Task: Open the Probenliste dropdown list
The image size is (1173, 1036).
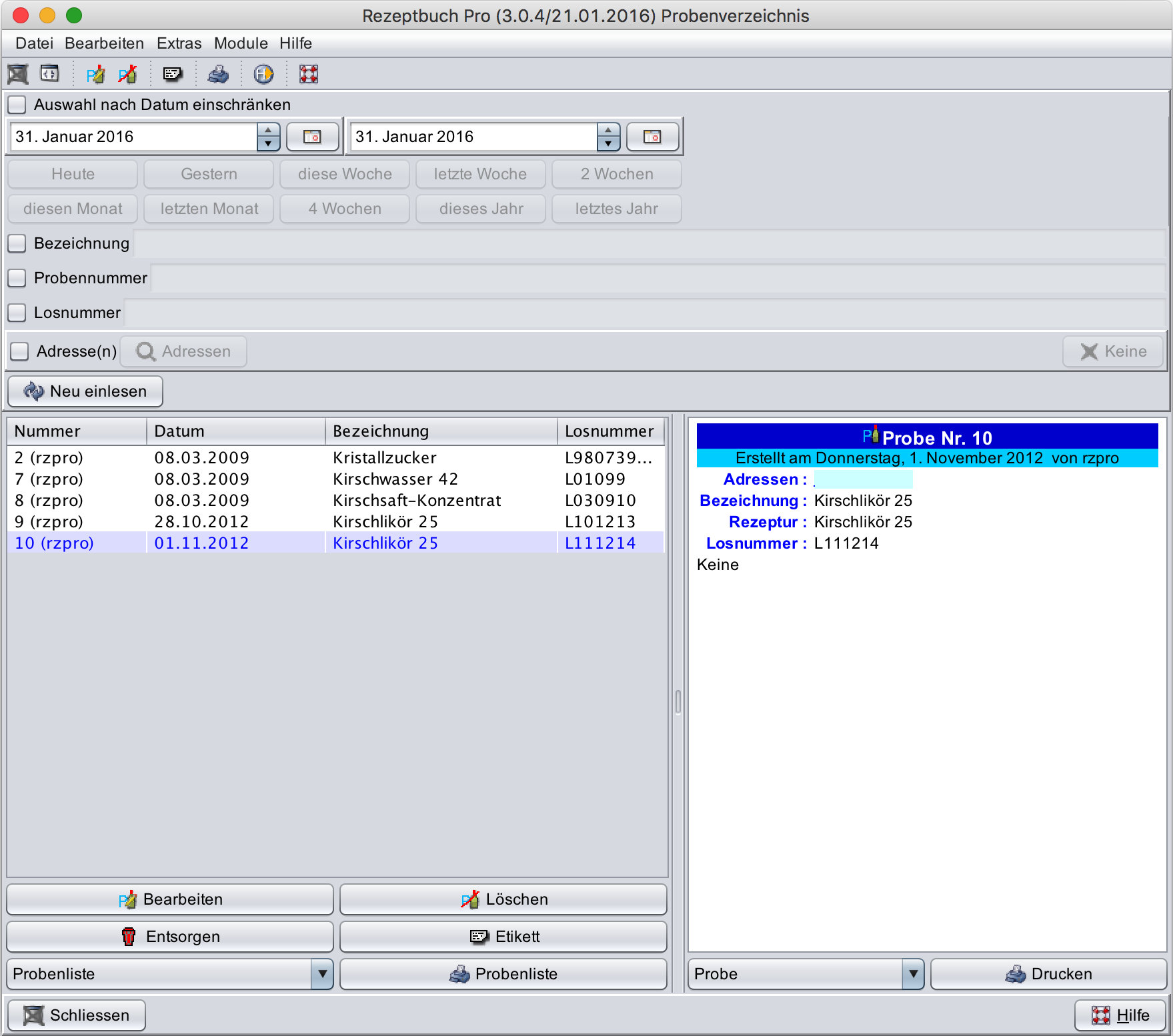Action: 322,974
